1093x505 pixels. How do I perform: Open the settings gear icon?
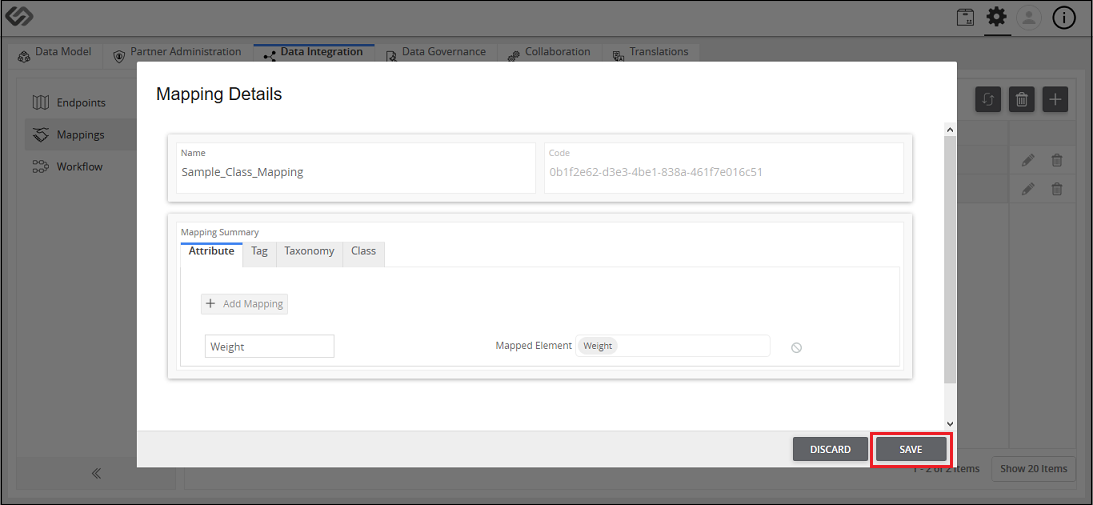[996, 17]
